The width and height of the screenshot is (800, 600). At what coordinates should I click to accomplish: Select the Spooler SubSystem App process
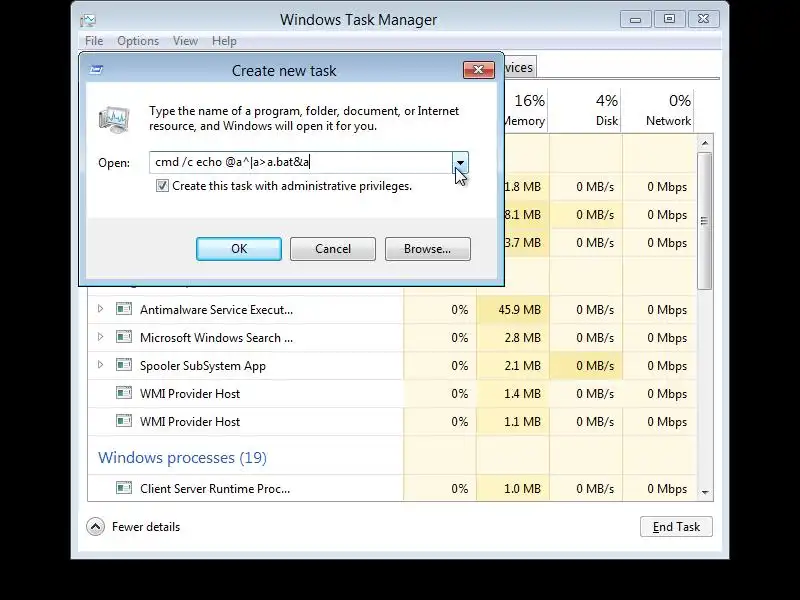tap(392, 366)
